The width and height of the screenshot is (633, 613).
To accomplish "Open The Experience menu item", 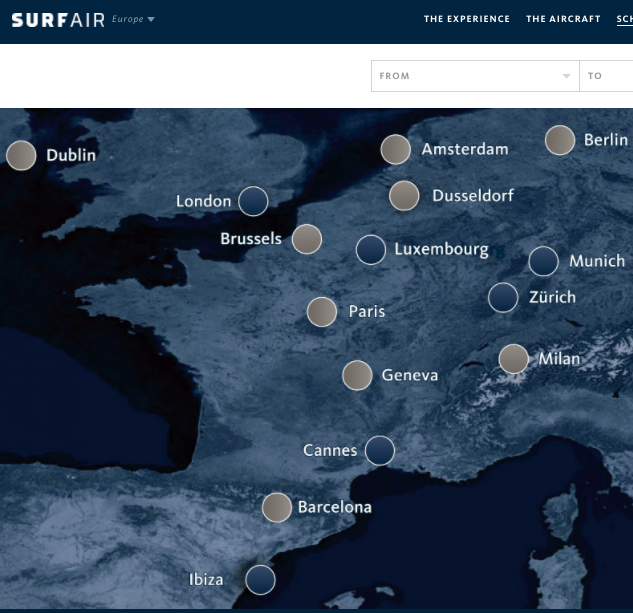I will point(466,19).
